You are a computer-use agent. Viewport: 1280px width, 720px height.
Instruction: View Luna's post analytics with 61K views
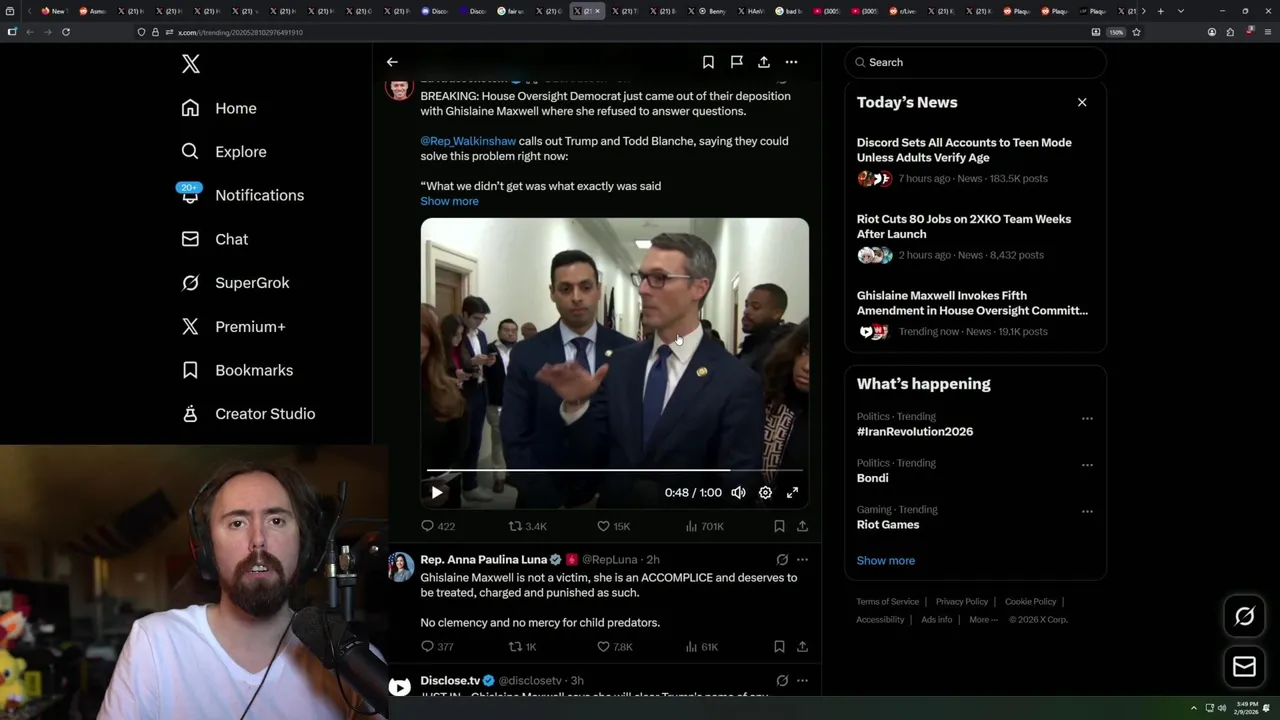click(701, 647)
